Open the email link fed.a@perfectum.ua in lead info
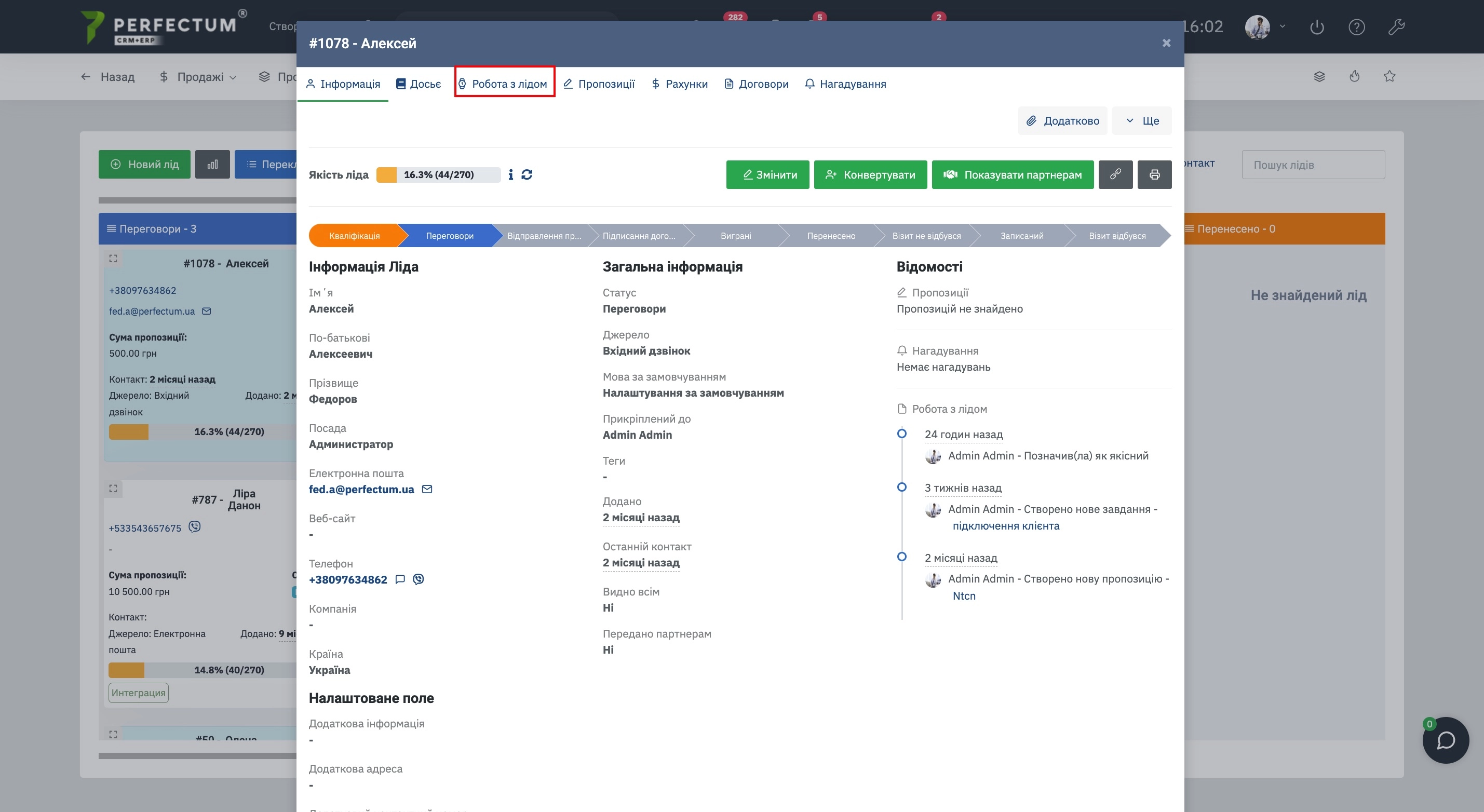The image size is (1484, 812). (361, 489)
